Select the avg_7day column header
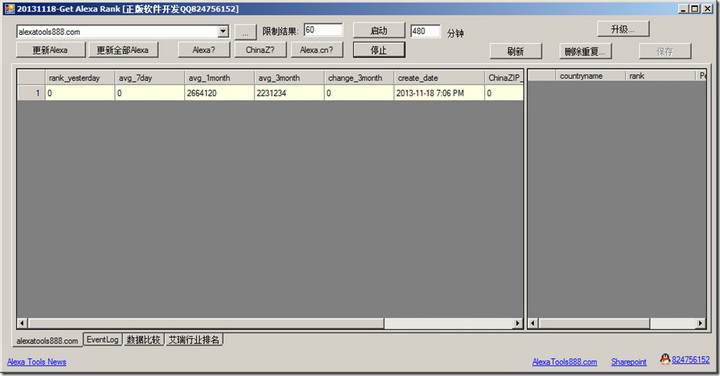The height and width of the screenshot is (376, 720). click(150, 78)
